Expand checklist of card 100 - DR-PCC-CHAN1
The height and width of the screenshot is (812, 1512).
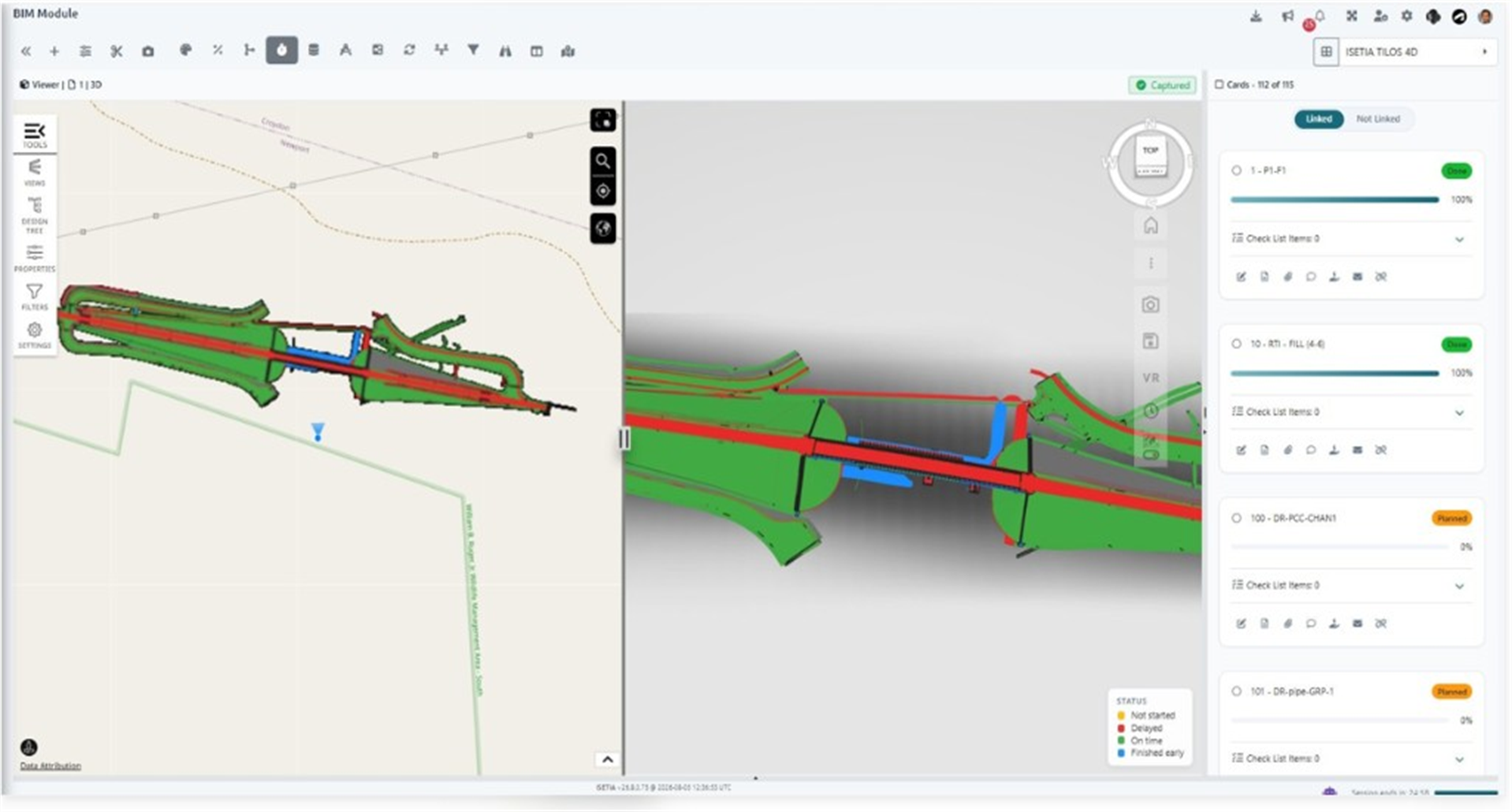tap(1459, 586)
